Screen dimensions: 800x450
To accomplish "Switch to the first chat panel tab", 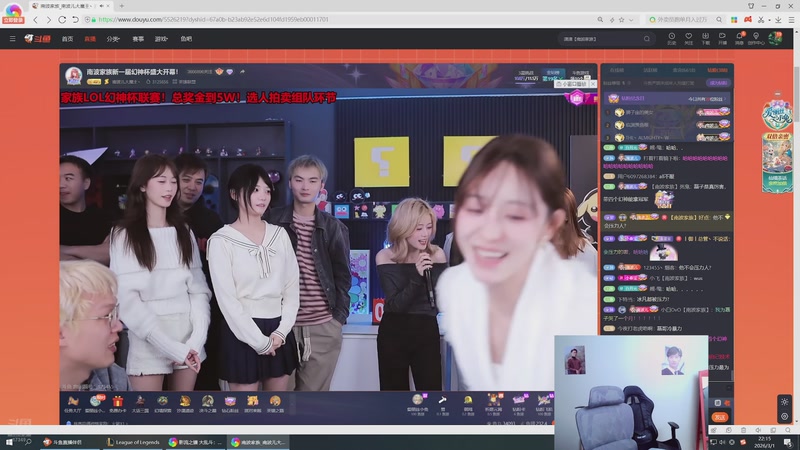I will click(616, 70).
